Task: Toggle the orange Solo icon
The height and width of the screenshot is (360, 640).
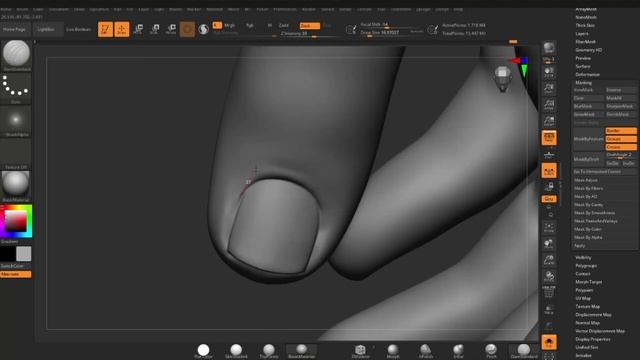Action: click(x=549, y=342)
